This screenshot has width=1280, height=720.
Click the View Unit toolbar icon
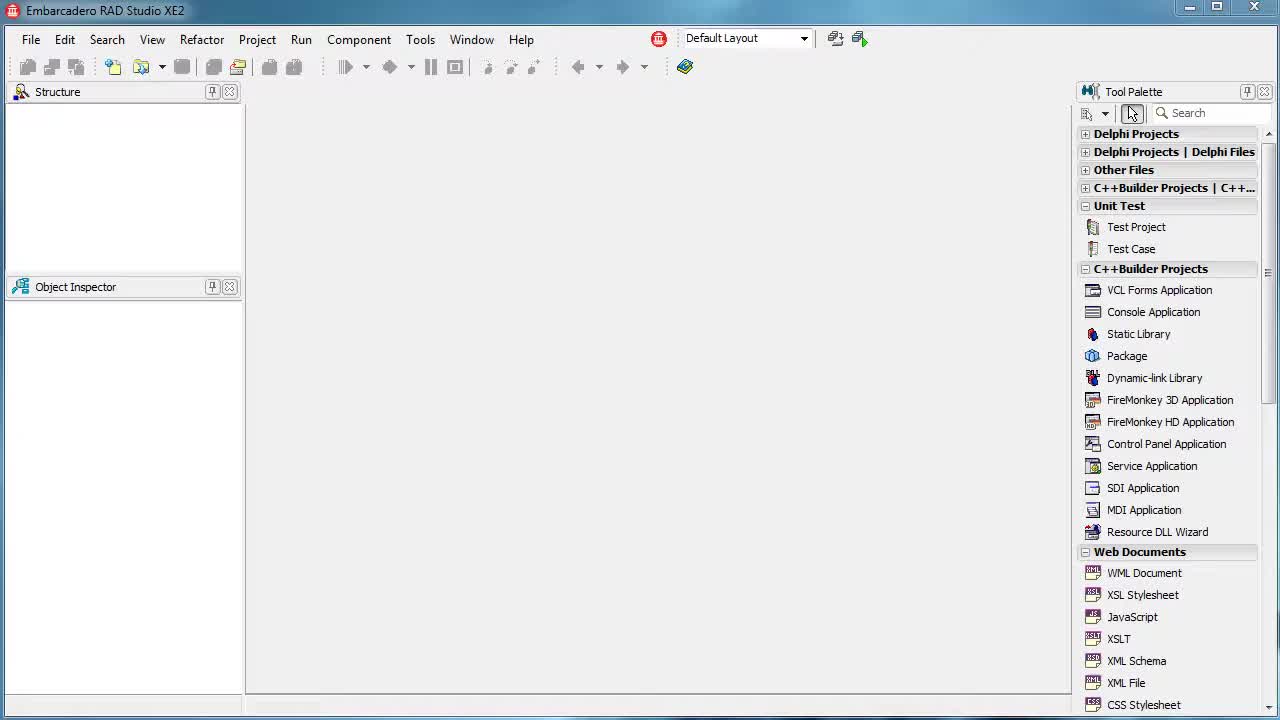28,67
